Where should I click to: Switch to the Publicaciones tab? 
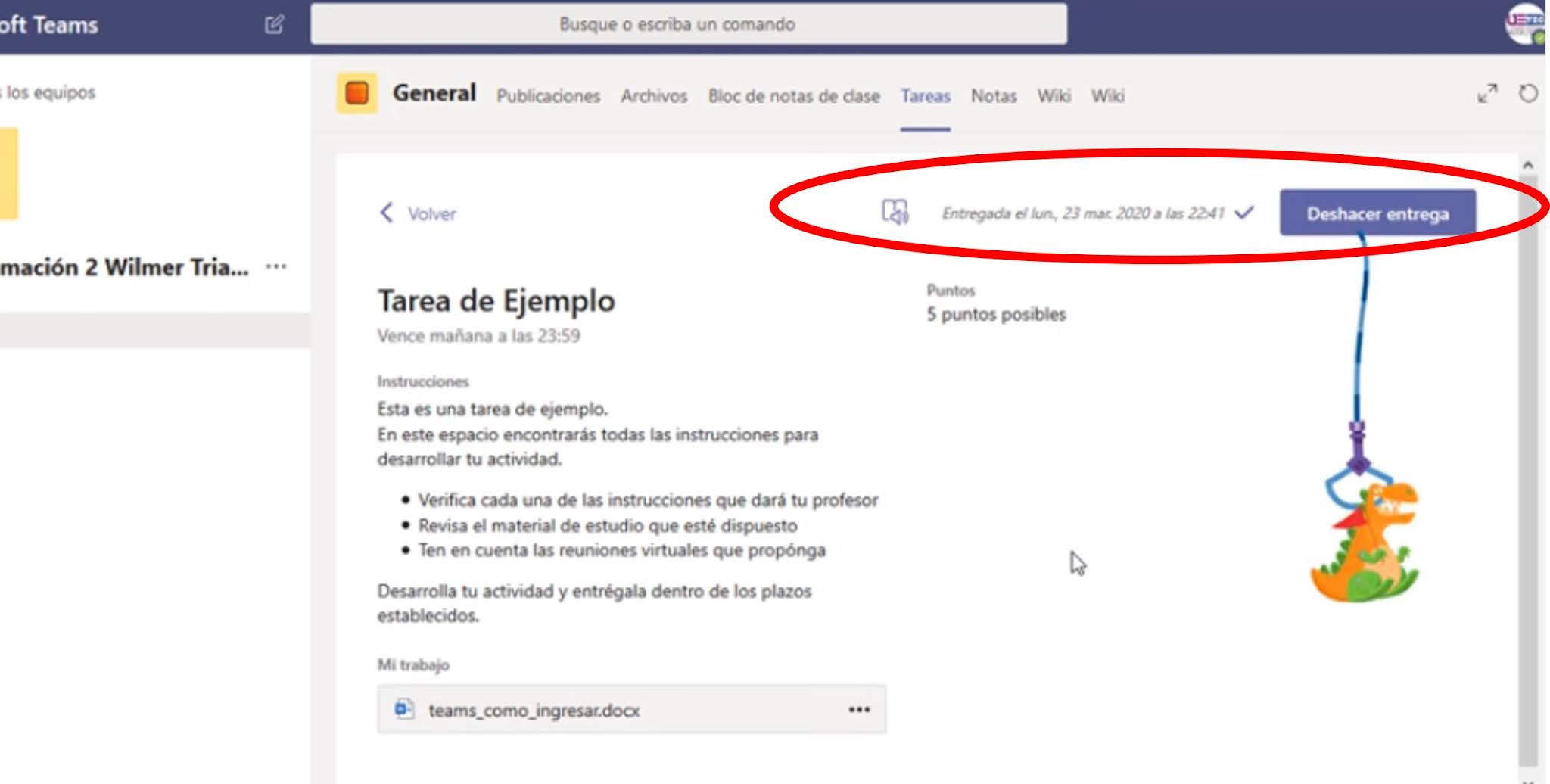click(x=548, y=96)
